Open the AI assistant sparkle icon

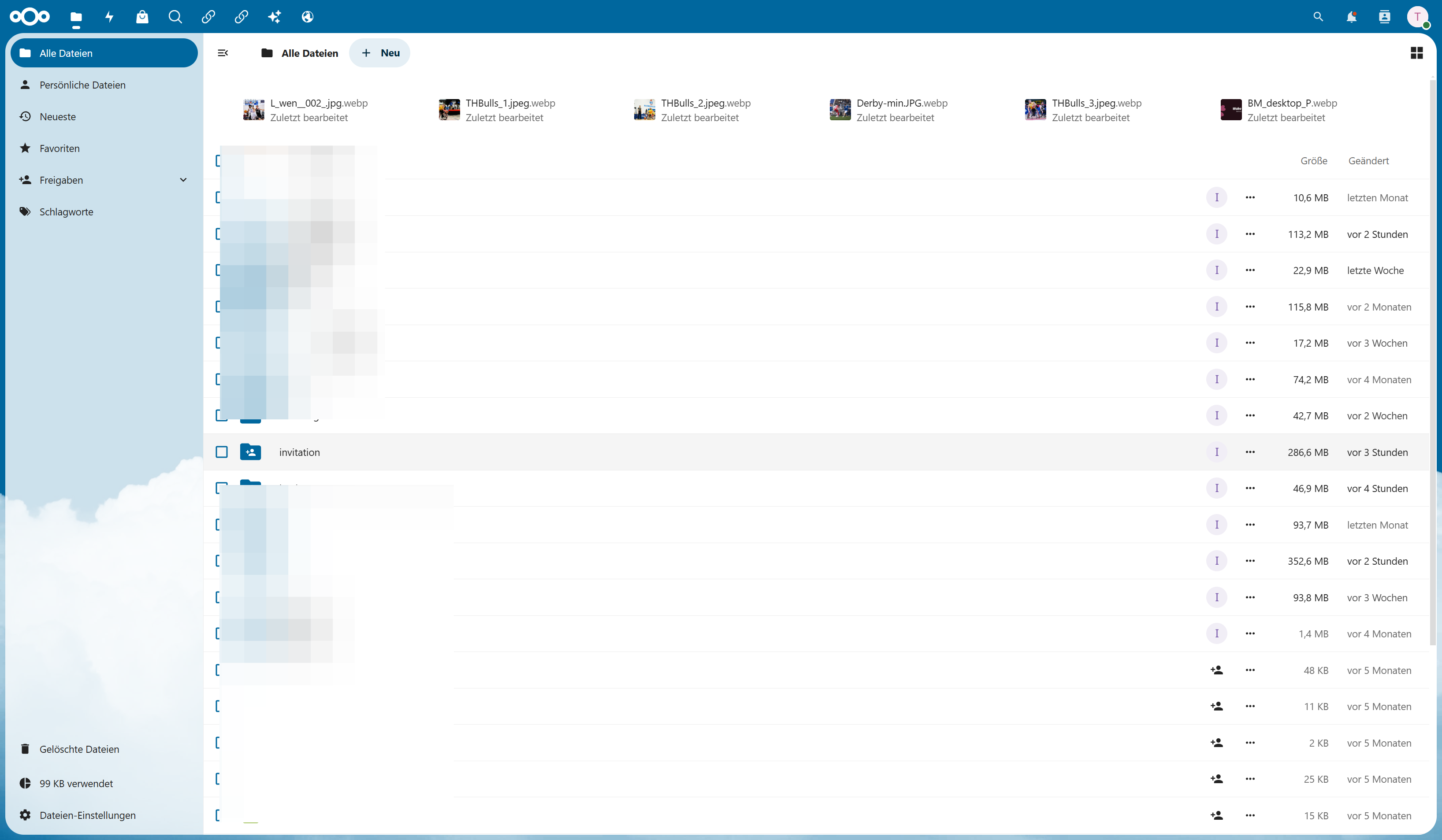pyautogui.click(x=275, y=17)
